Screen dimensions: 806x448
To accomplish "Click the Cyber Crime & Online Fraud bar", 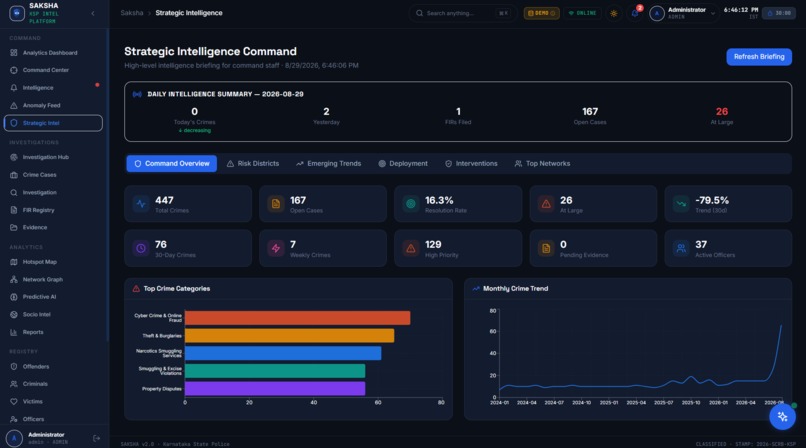I will [x=298, y=318].
